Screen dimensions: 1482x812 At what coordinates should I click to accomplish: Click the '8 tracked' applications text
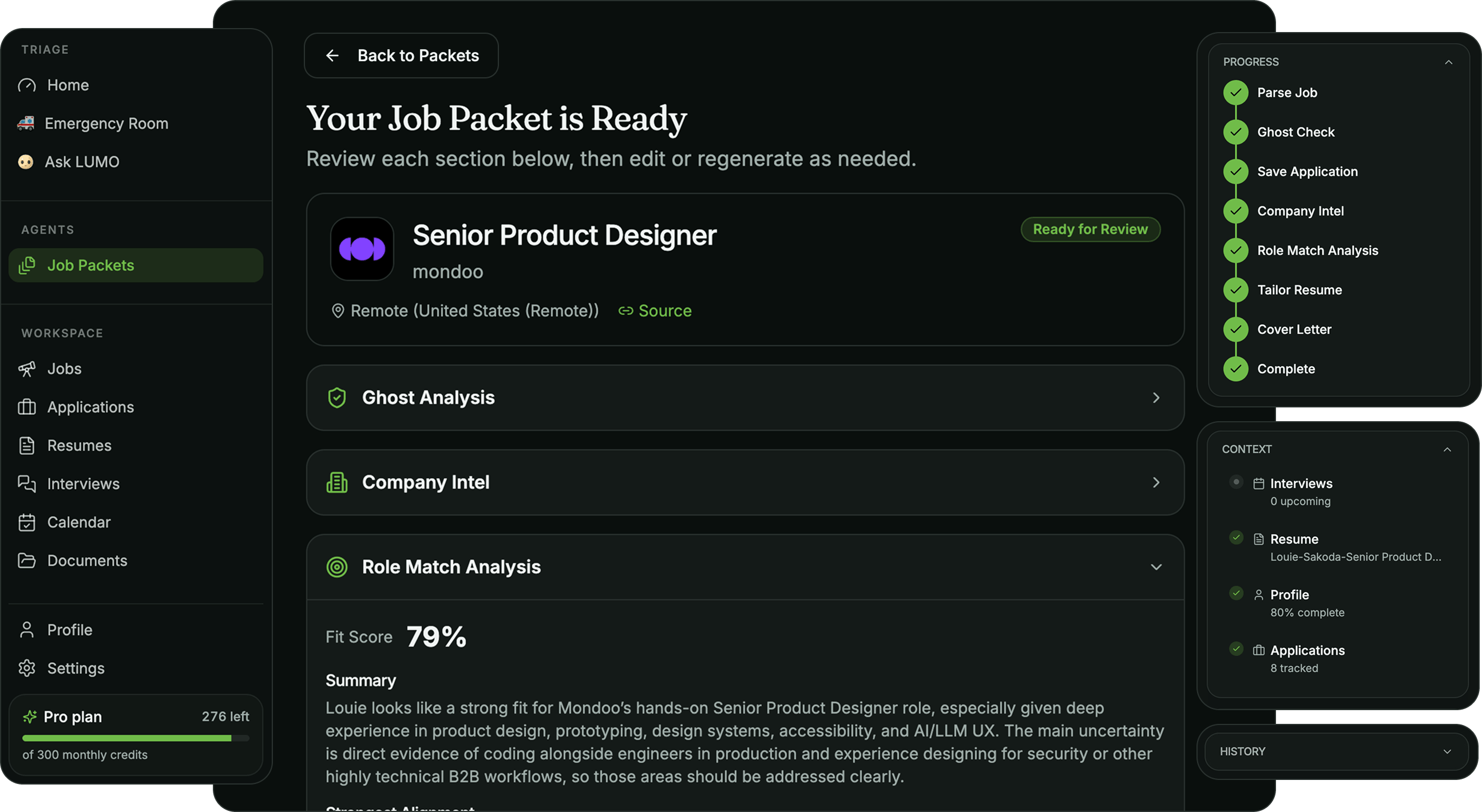(x=1294, y=668)
